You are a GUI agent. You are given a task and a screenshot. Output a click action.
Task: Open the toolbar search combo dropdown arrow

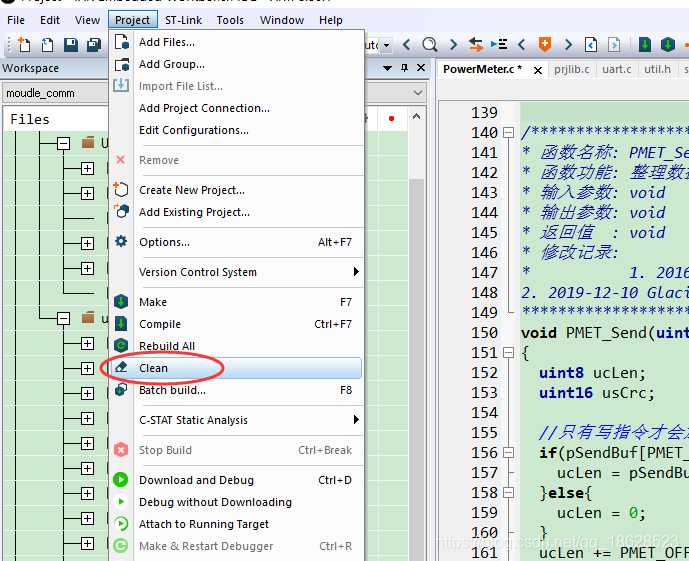[386, 45]
